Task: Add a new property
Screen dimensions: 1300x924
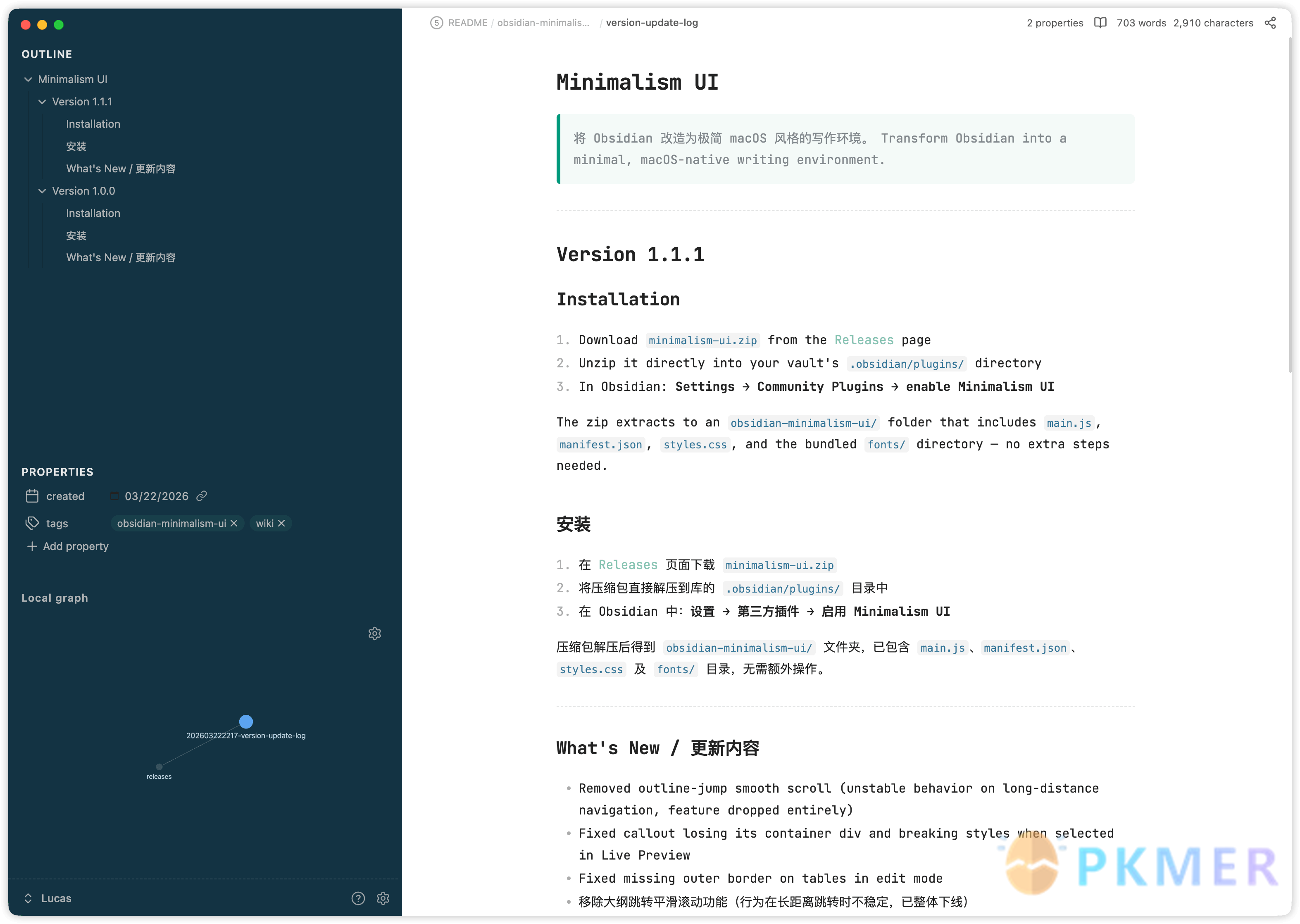Action: [68, 546]
